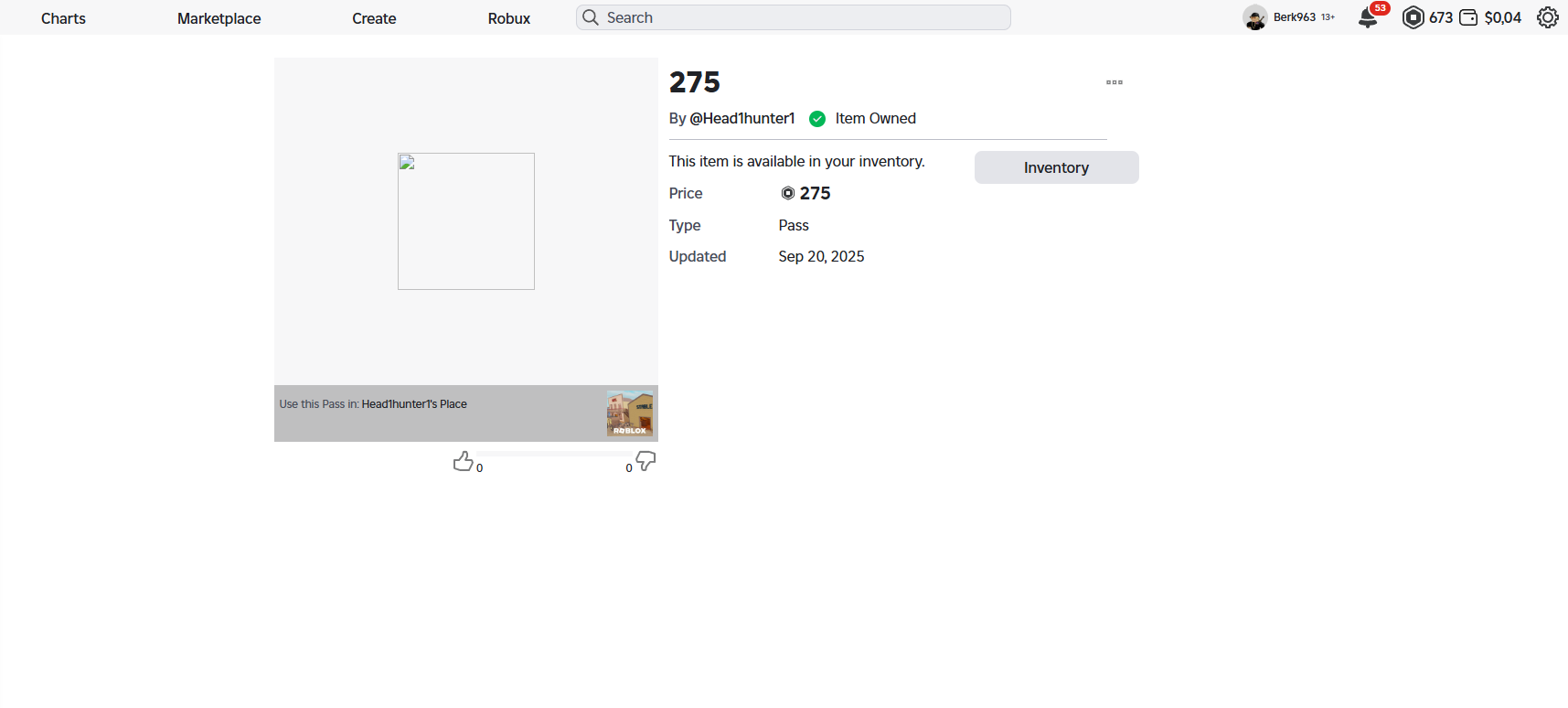Click the broken pass image placeholder

[466, 221]
